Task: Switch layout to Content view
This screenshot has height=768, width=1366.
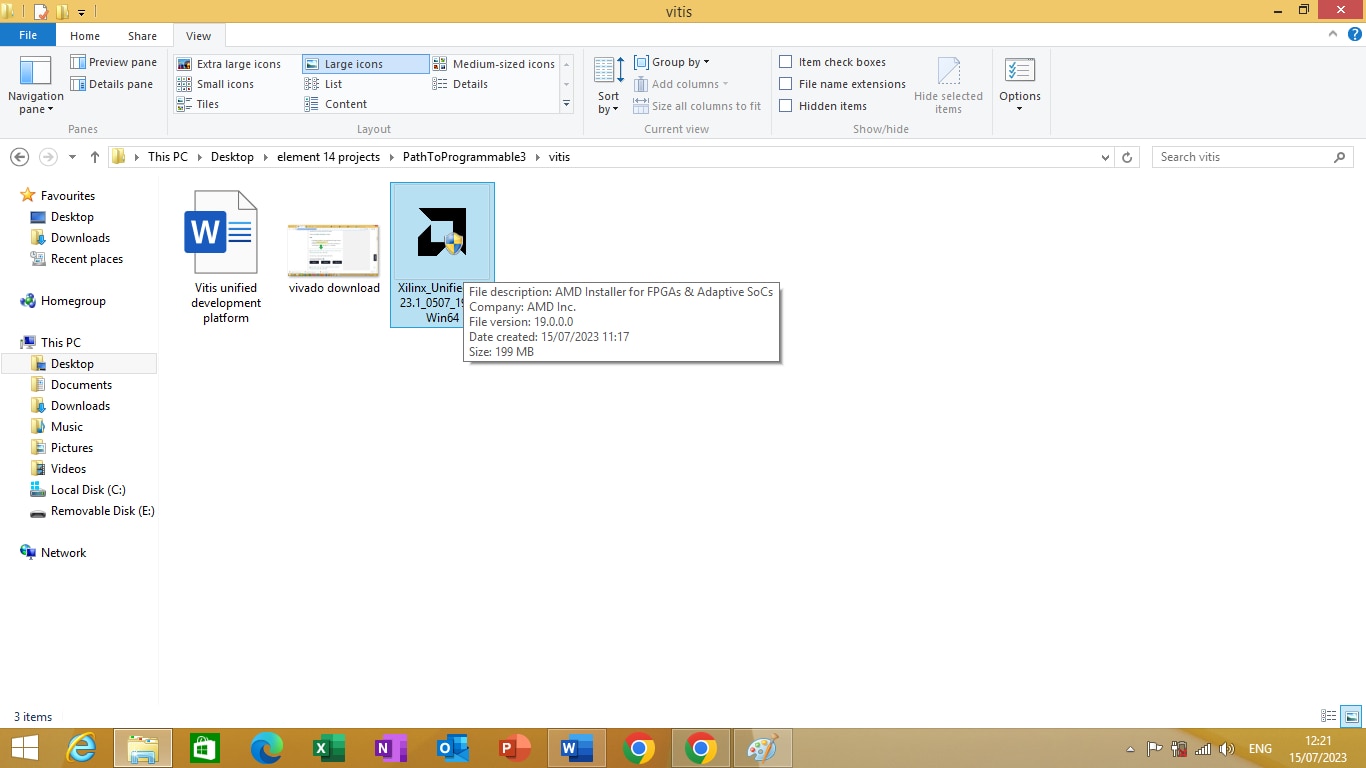Action: (x=336, y=104)
